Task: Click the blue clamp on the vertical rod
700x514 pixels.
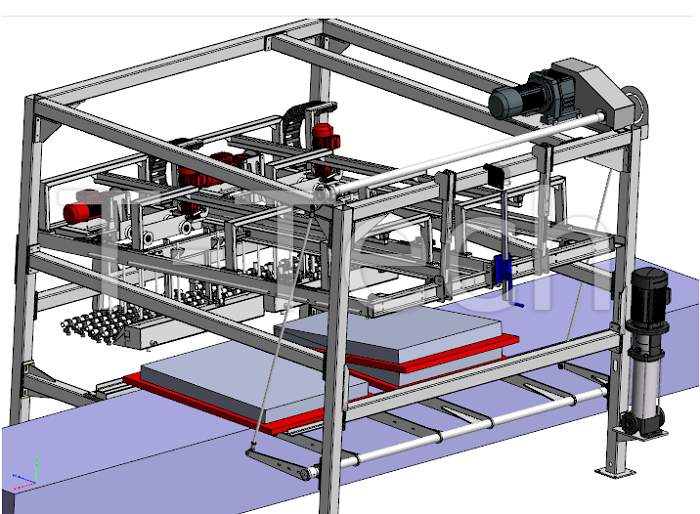Action: pyautogui.click(x=503, y=269)
